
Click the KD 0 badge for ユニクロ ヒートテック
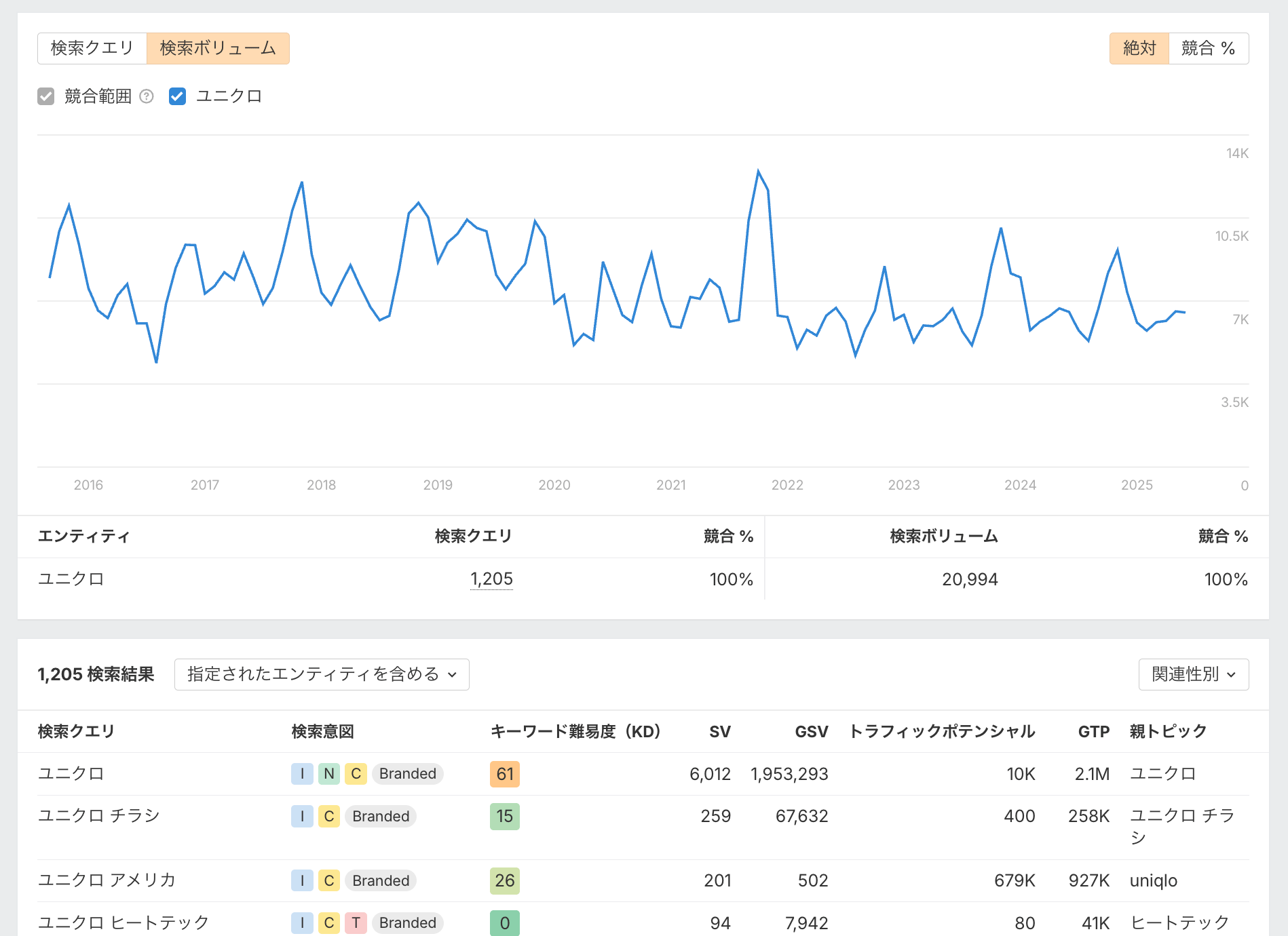(x=504, y=922)
